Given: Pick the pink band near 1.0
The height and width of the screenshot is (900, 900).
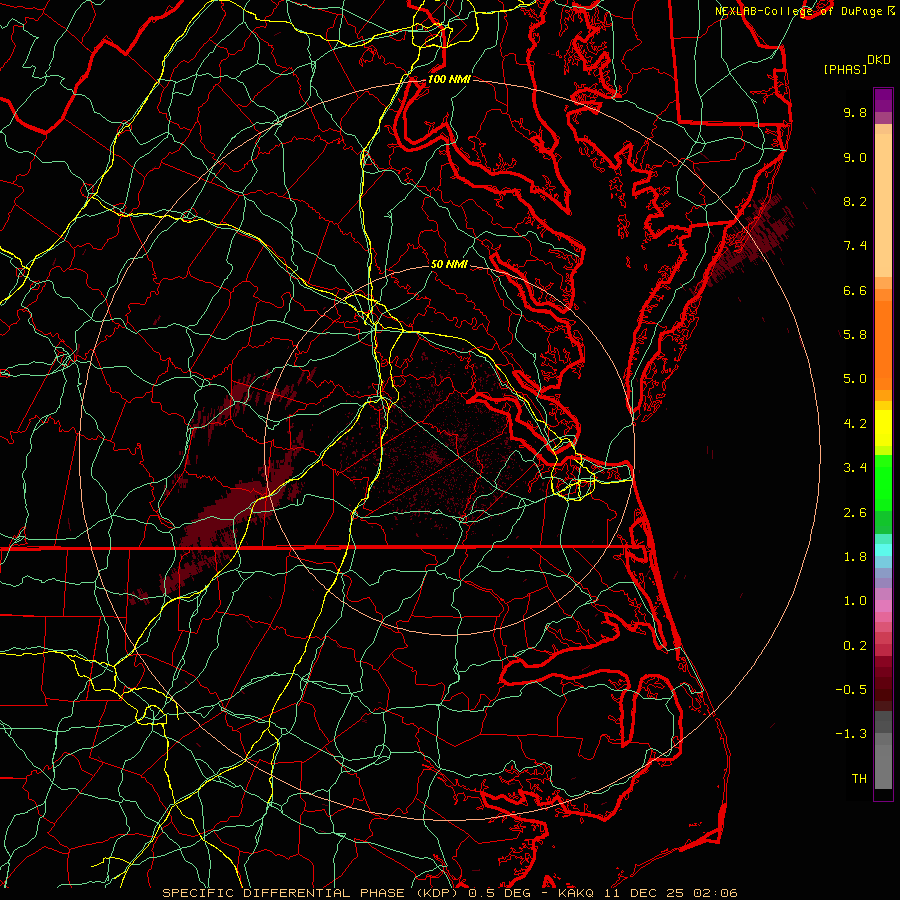Looking at the screenshot, I should point(883,605).
